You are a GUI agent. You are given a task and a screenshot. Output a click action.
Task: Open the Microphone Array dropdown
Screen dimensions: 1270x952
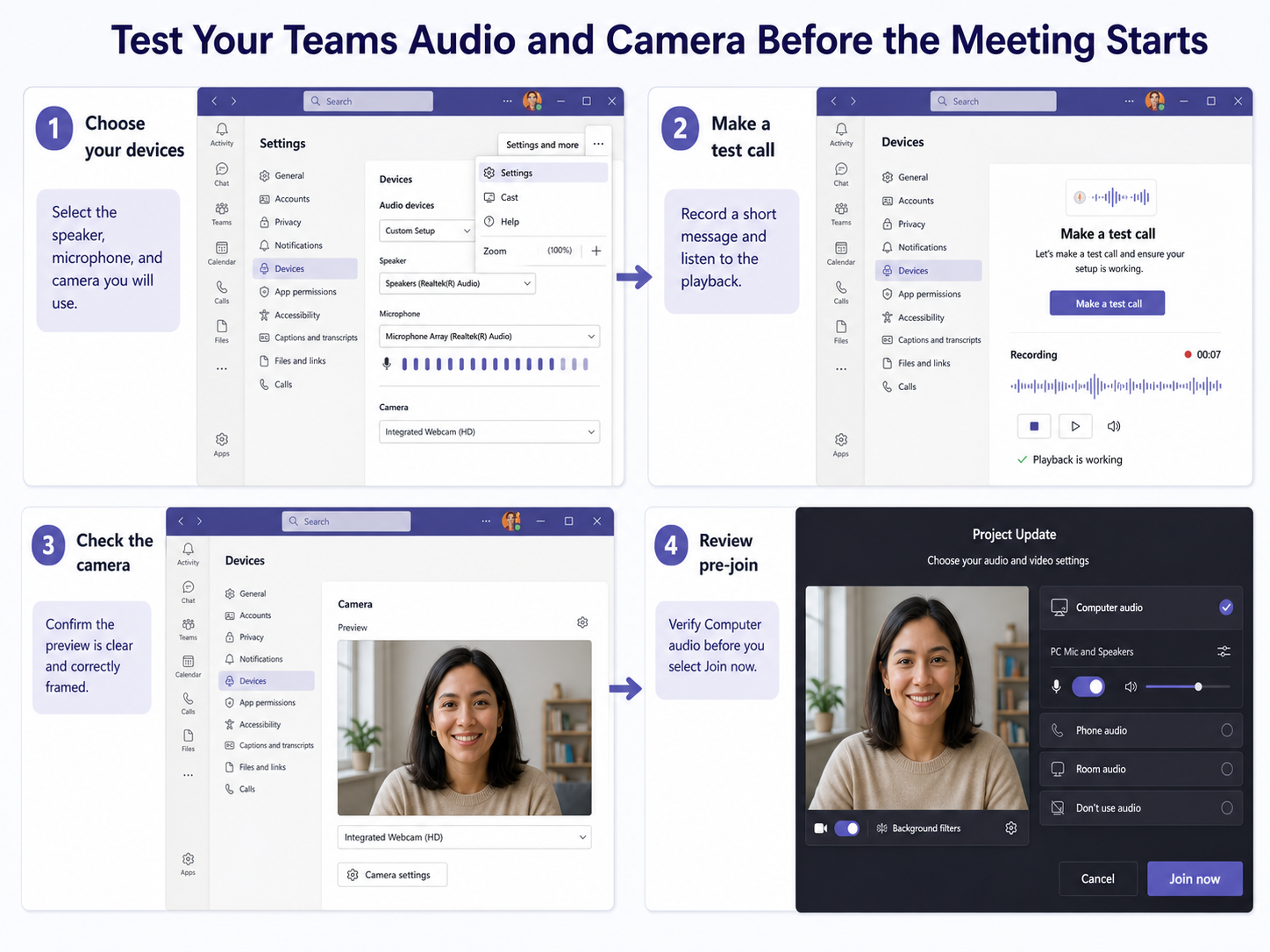click(489, 337)
